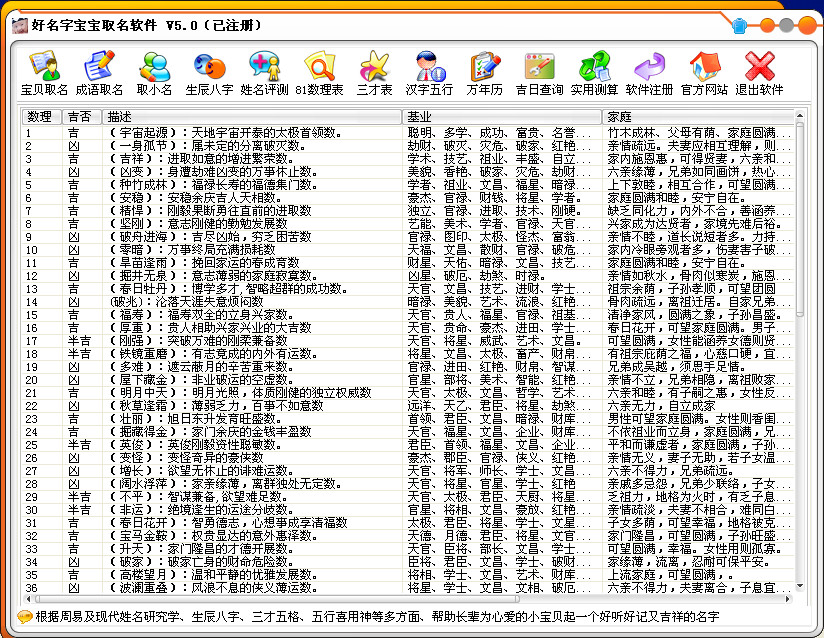The width and height of the screenshot is (824, 638).
Task: Open the 软件注册 software registration
Action: click(649, 72)
